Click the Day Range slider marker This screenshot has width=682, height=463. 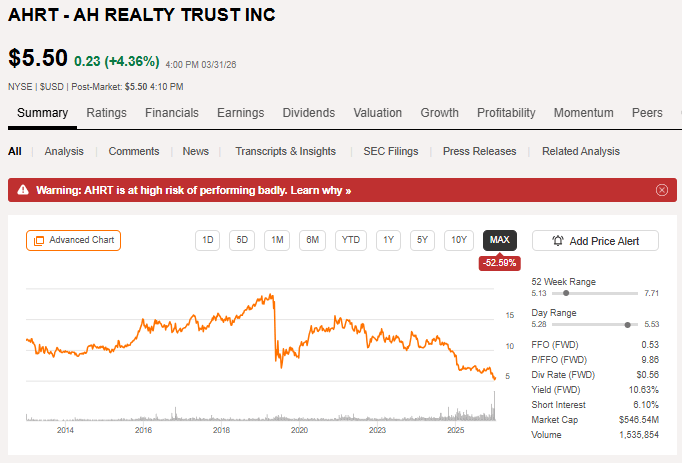pos(628,325)
